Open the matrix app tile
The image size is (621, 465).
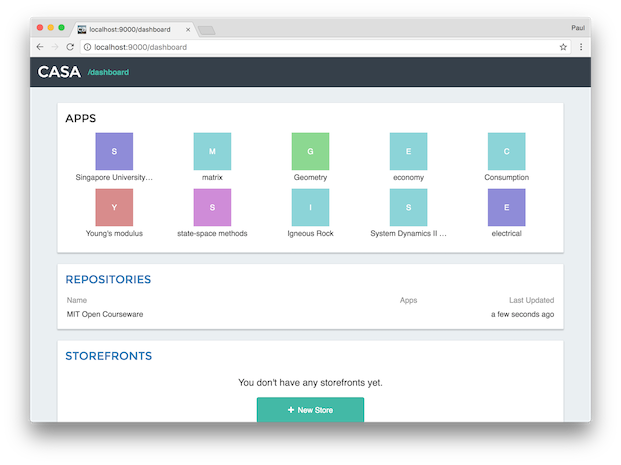(212, 152)
